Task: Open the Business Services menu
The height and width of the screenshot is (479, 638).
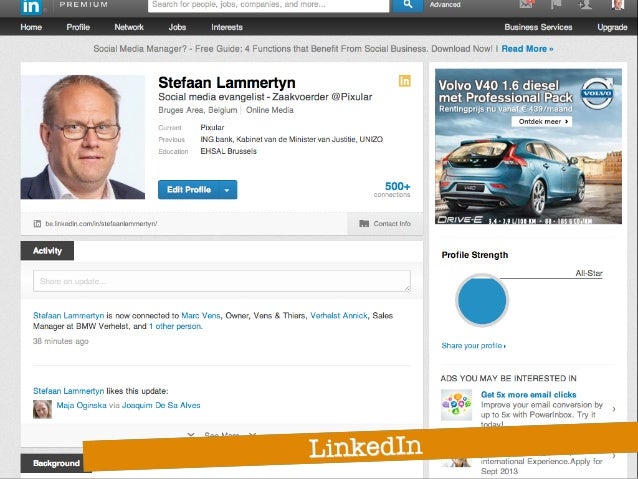Action: (538, 27)
